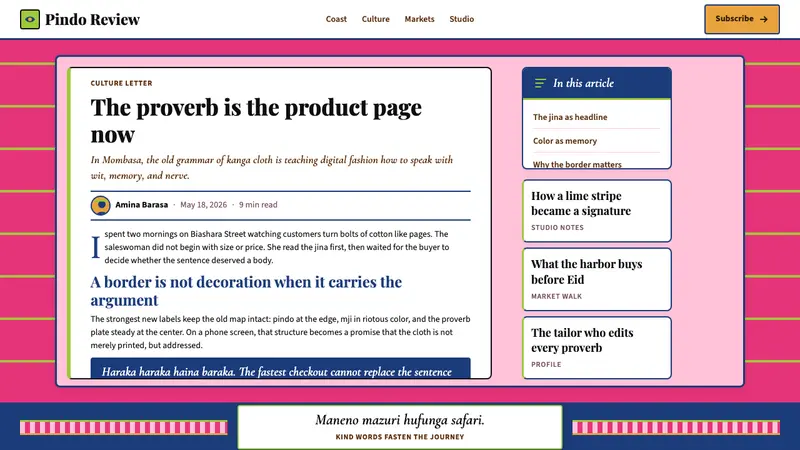Click the MARKET WALK tag
Screen dimensions: 800x450
pyautogui.click(x=557, y=296)
